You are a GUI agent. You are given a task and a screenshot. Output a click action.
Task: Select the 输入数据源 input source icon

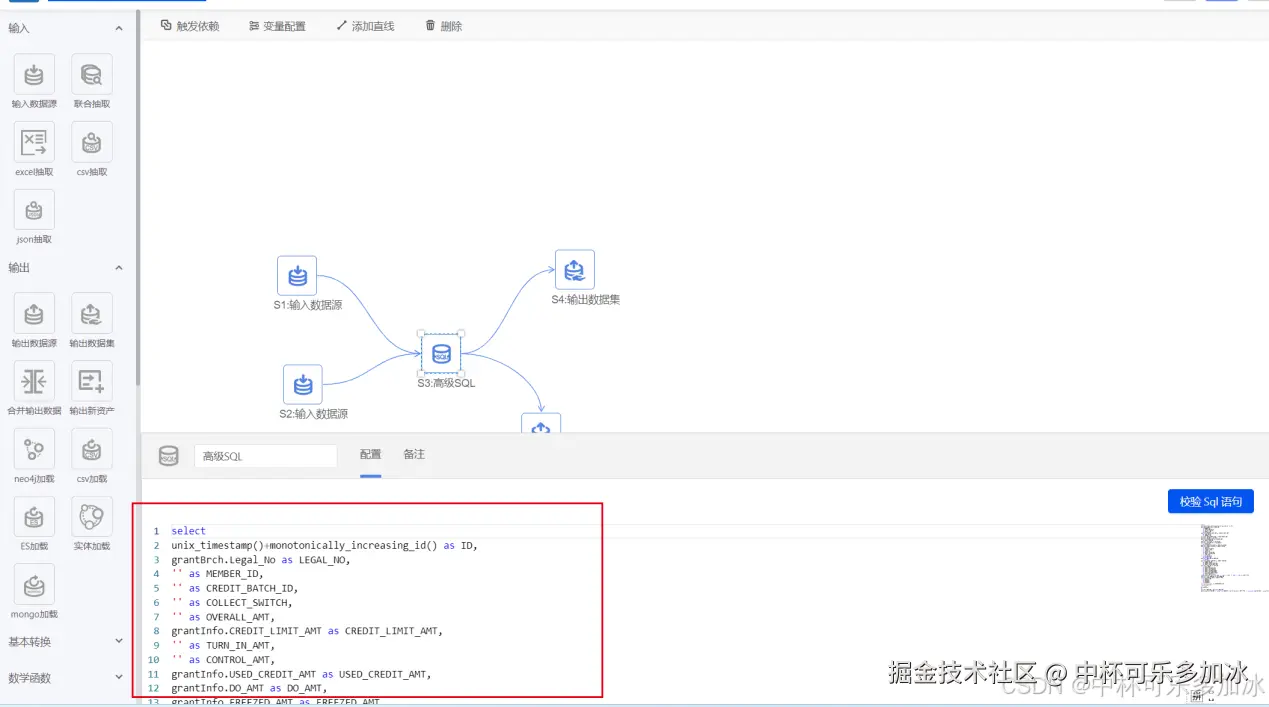pyautogui.click(x=33, y=73)
